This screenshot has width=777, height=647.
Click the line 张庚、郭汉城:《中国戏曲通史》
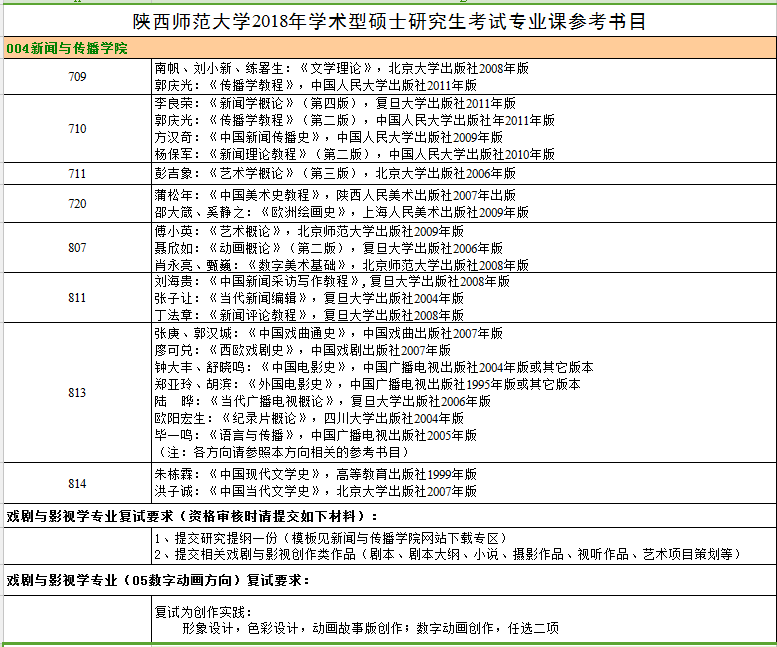pos(329,333)
